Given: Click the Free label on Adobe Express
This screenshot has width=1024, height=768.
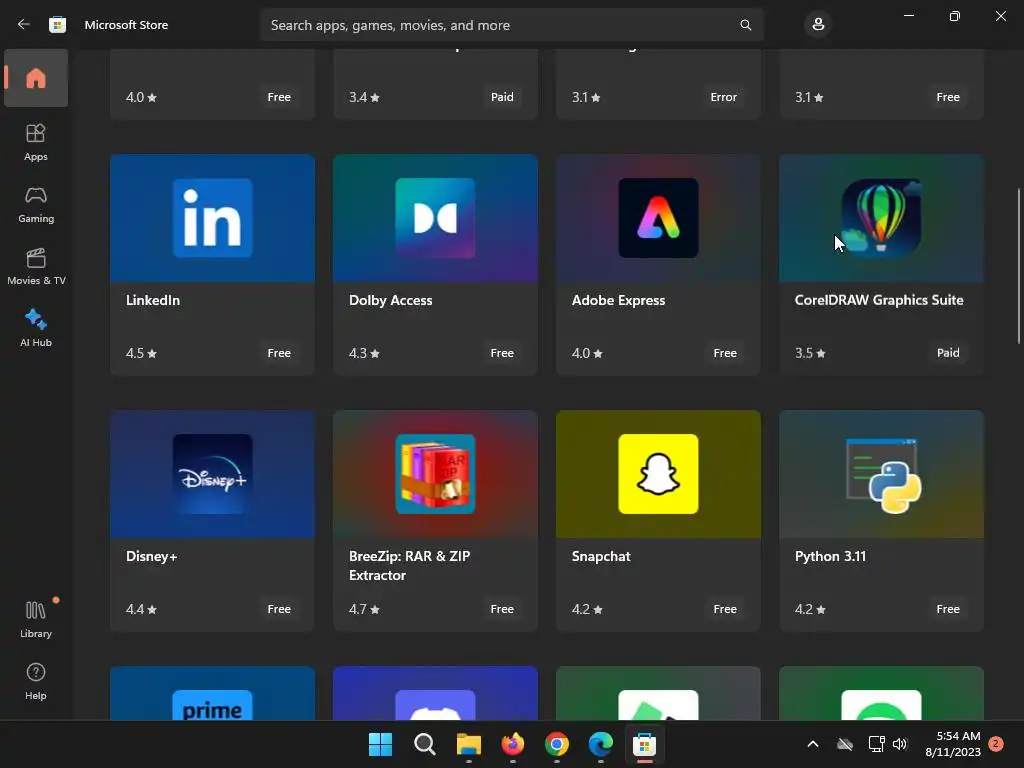Looking at the screenshot, I should (725, 353).
